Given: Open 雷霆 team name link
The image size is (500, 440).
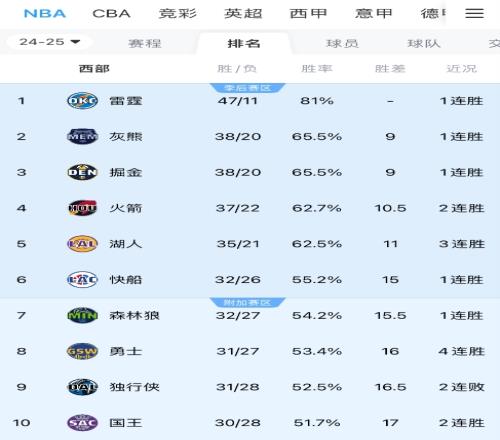Looking at the screenshot, I should (x=126, y=101).
